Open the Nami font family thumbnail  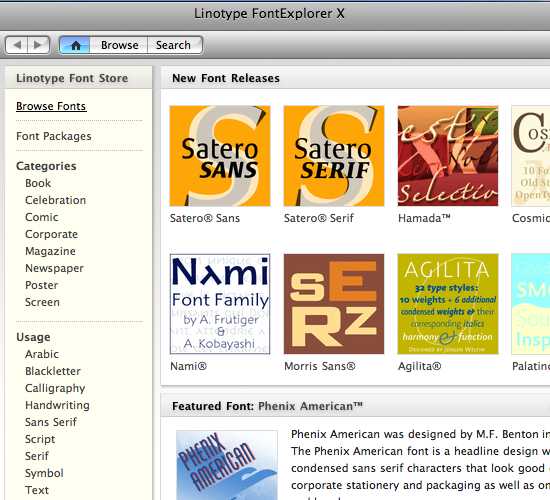220,304
